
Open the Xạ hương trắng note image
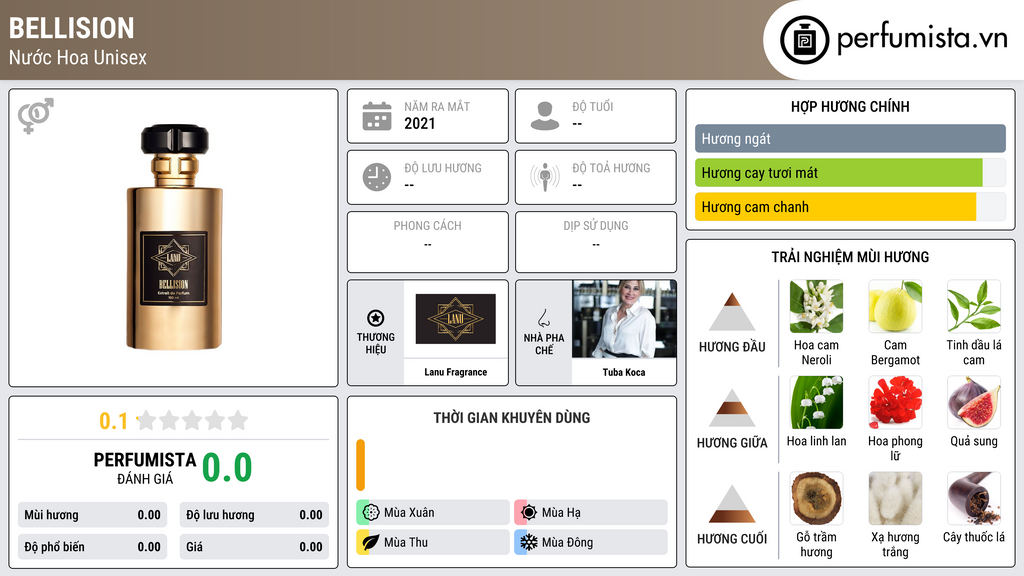click(x=895, y=499)
